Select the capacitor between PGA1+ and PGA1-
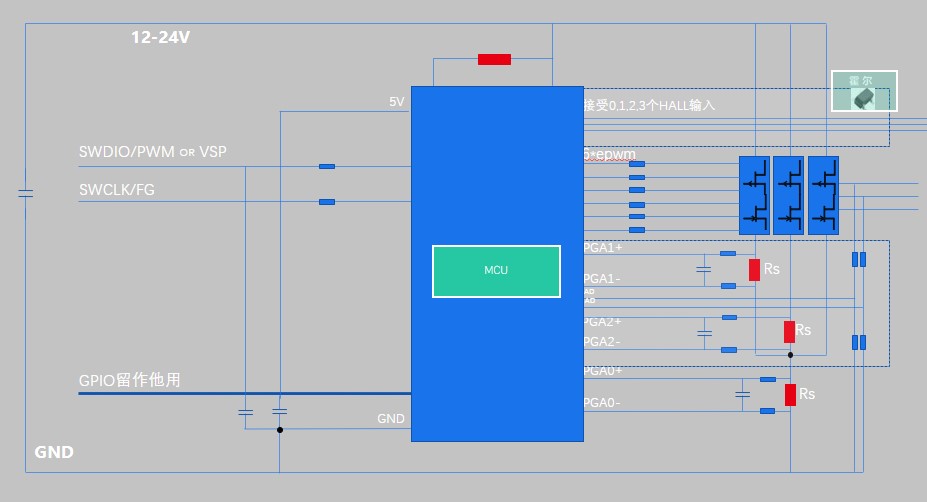The width and height of the screenshot is (927, 502). [704, 269]
